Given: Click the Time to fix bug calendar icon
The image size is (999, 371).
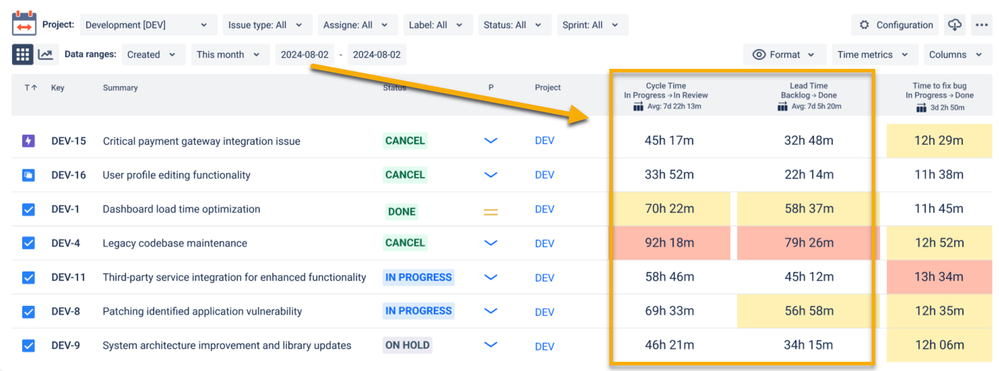Looking at the screenshot, I should click(x=921, y=108).
